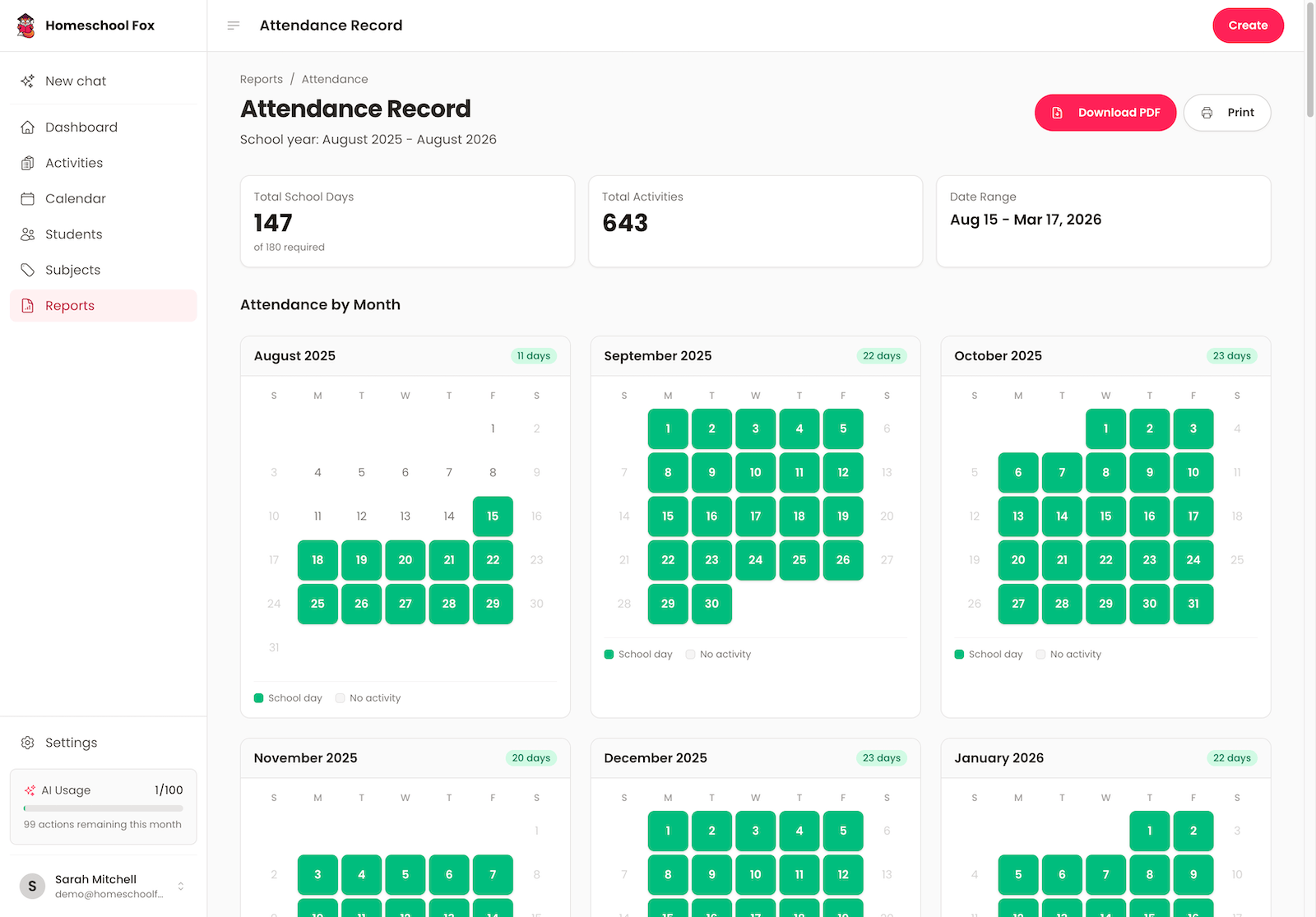Viewport: 1316px width, 917px height.
Task: Select Reports in the sidebar
Action: tap(104, 306)
